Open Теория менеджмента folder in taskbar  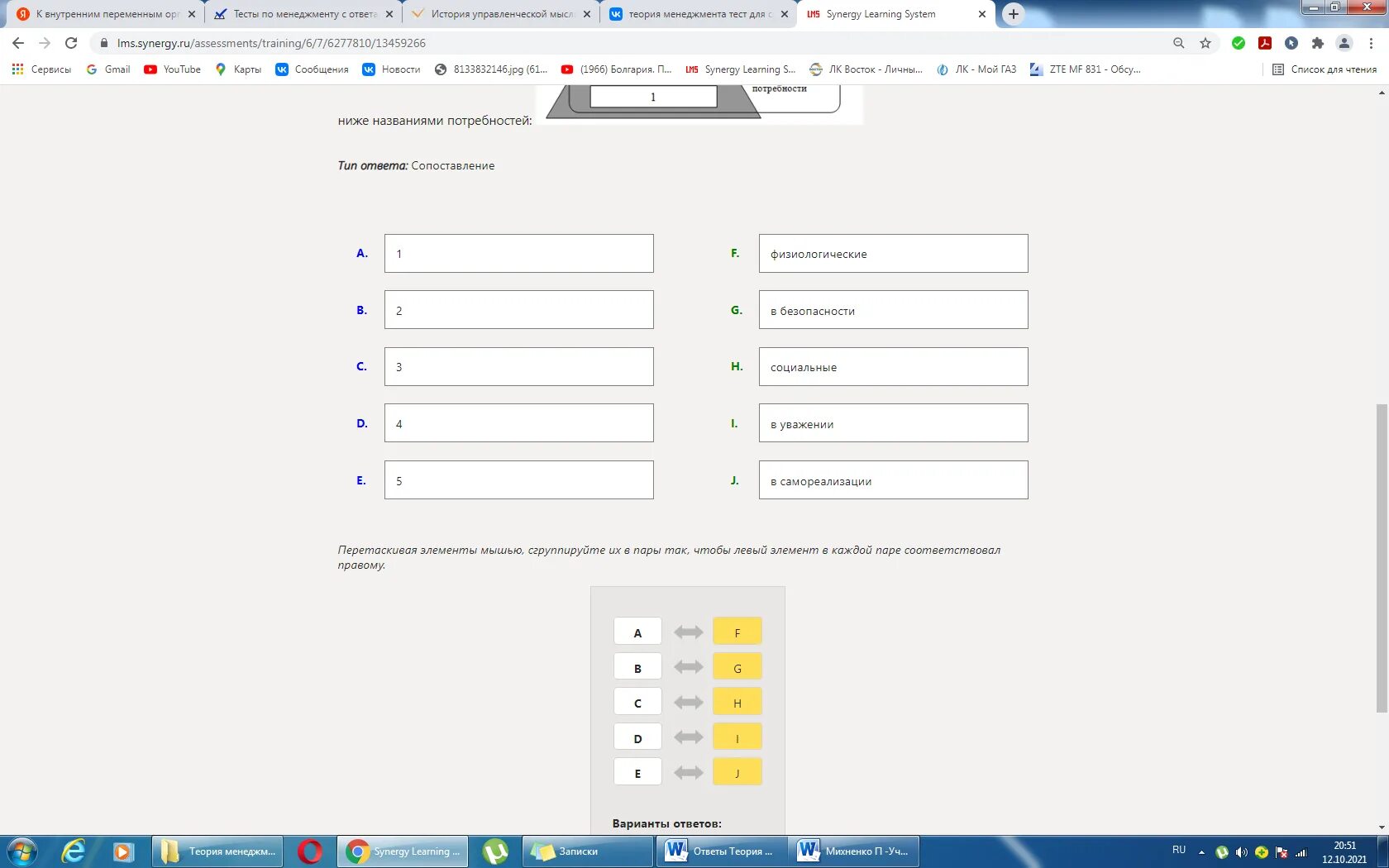(217, 851)
